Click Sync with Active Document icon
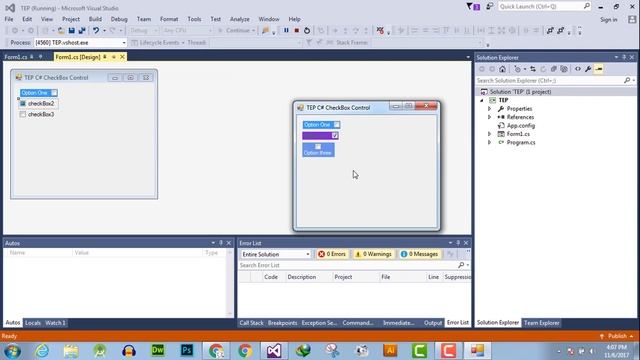The width and height of the screenshot is (640, 360). coord(533,69)
